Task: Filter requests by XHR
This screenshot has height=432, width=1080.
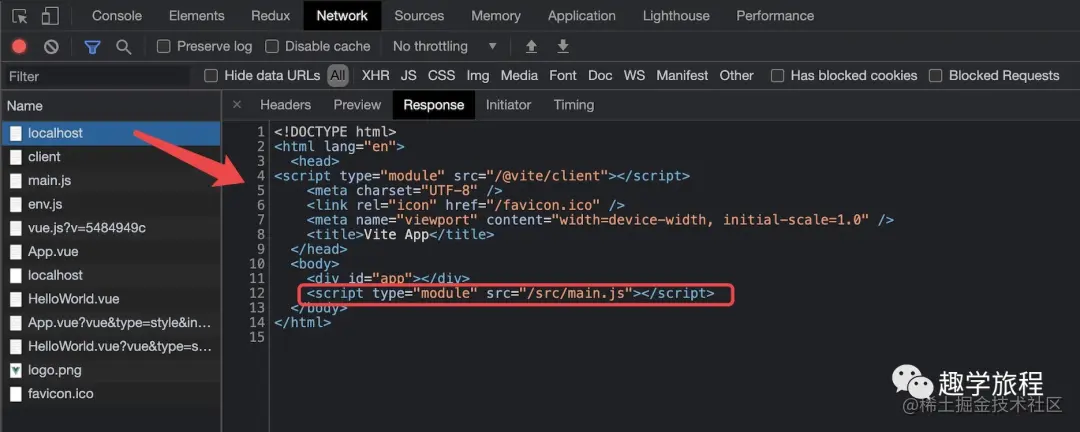Action: point(375,76)
